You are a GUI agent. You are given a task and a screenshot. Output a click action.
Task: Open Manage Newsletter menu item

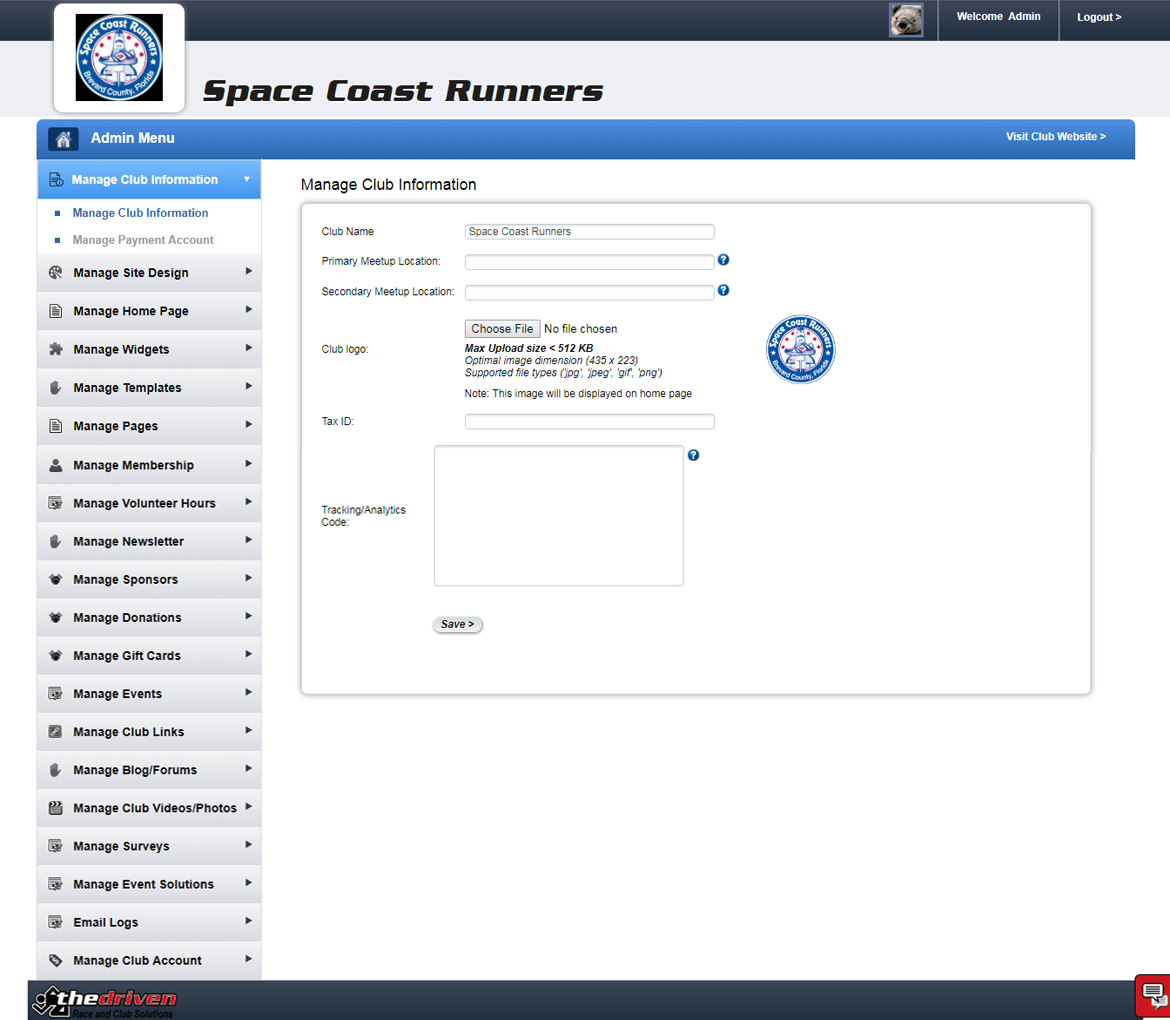click(x=128, y=542)
